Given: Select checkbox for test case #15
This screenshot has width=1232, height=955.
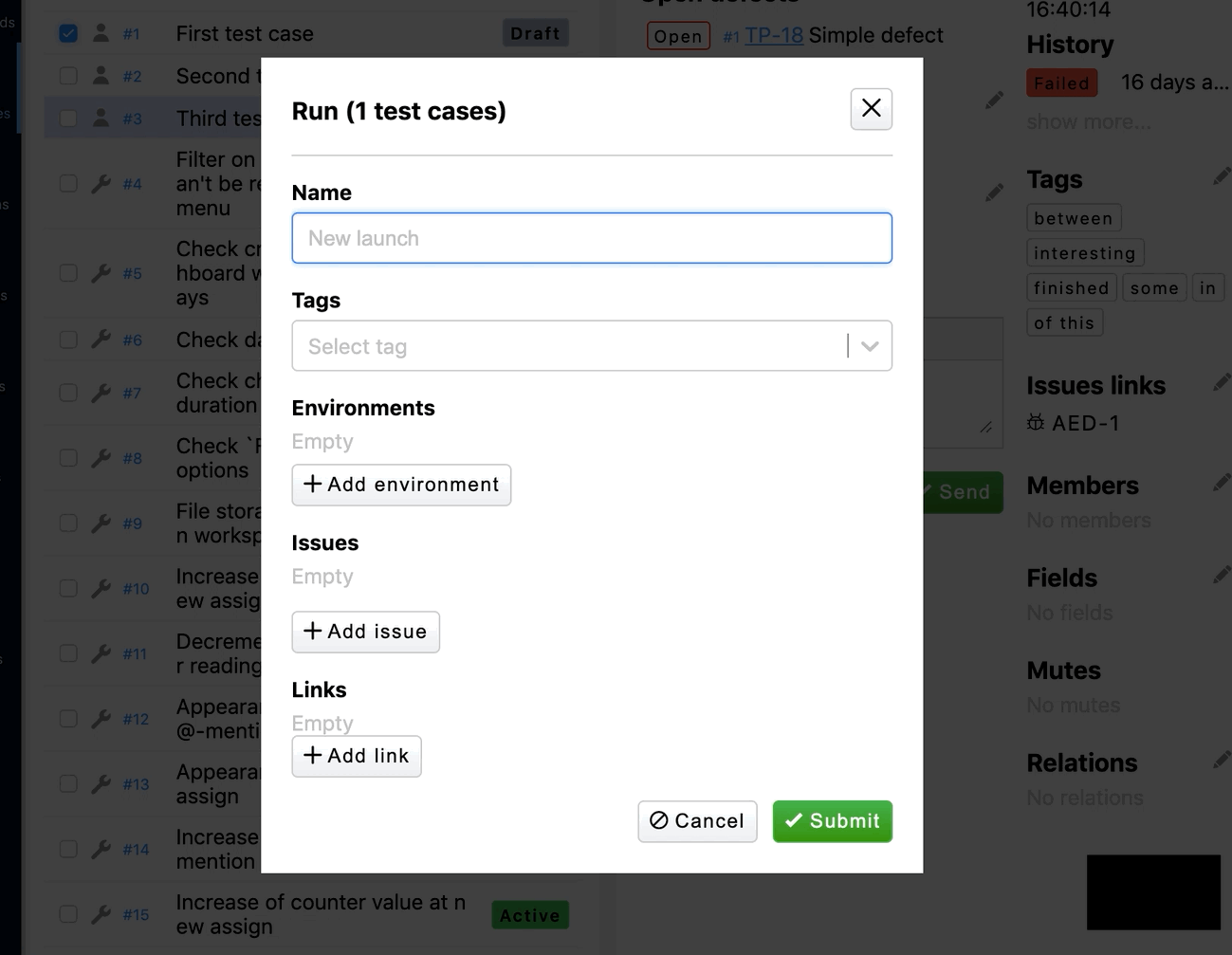Looking at the screenshot, I should tap(68, 914).
